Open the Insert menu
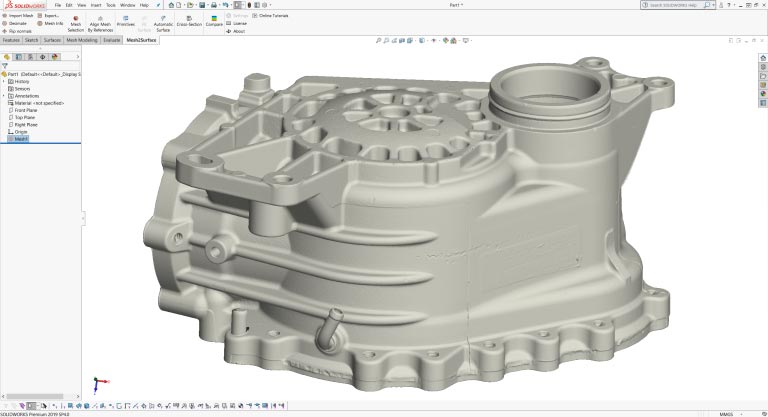768x417 pixels. pyautogui.click(x=95, y=5)
